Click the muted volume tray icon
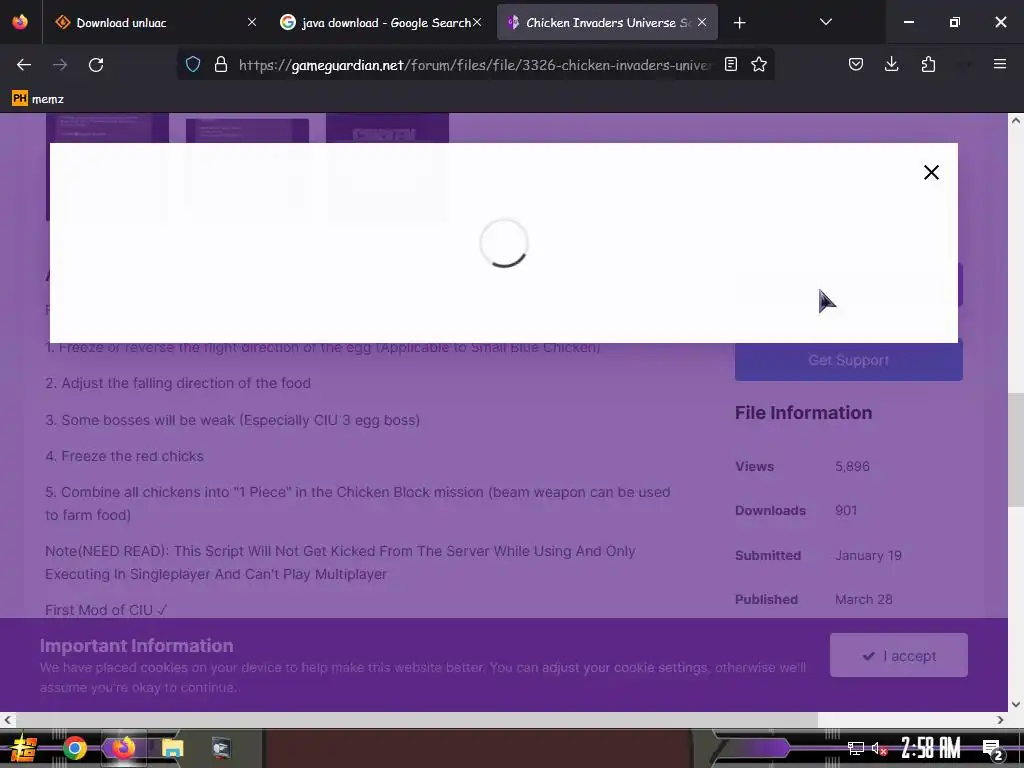Viewport: 1024px width, 768px height. click(880, 748)
